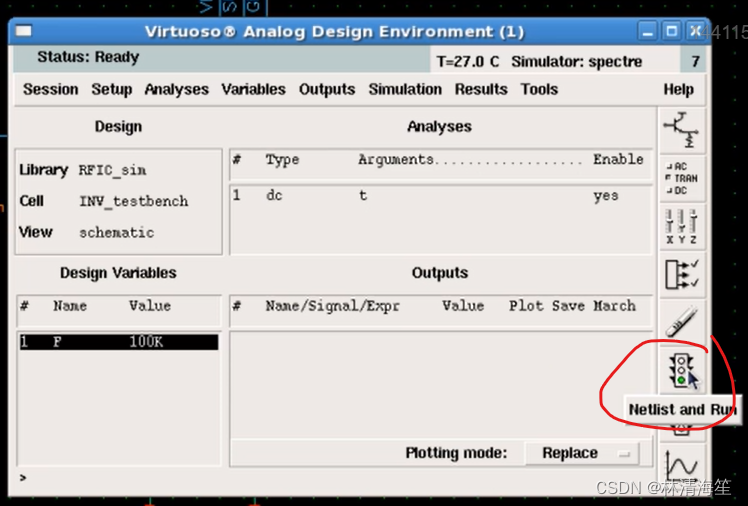Click library name RFIC_sim
This screenshot has height=506, width=748.
coord(113,170)
